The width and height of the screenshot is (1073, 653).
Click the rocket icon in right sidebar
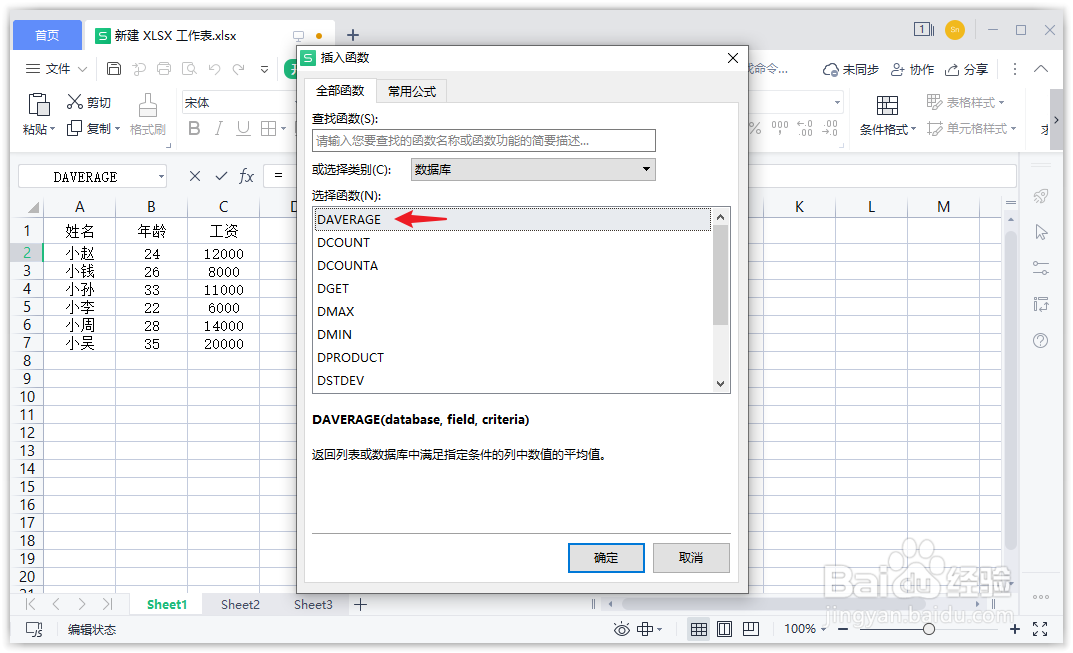pyautogui.click(x=1041, y=196)
